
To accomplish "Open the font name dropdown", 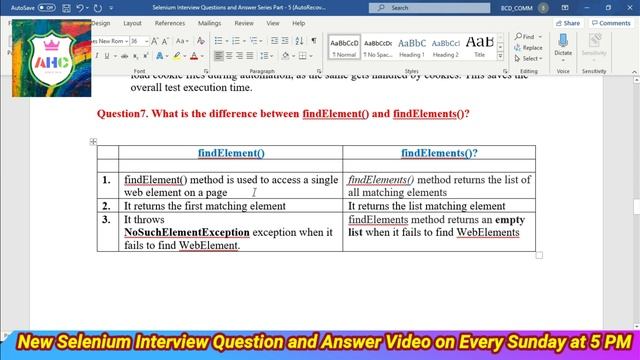I will click(127, 41).
